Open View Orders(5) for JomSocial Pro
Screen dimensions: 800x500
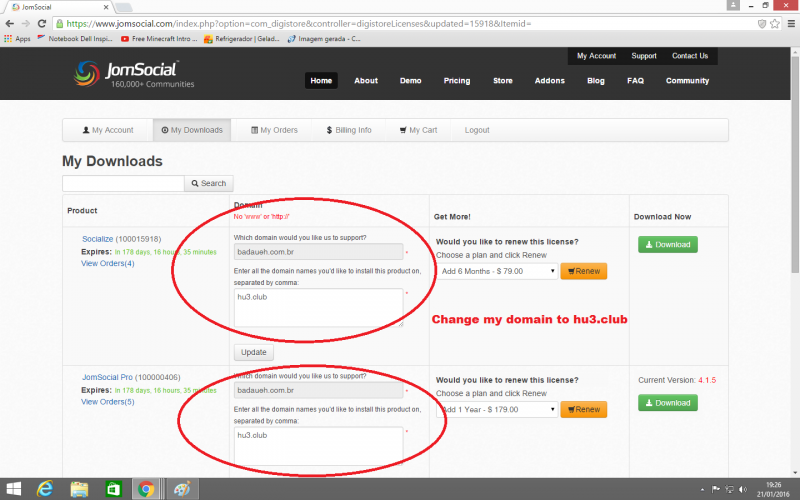tap(108, 402)
